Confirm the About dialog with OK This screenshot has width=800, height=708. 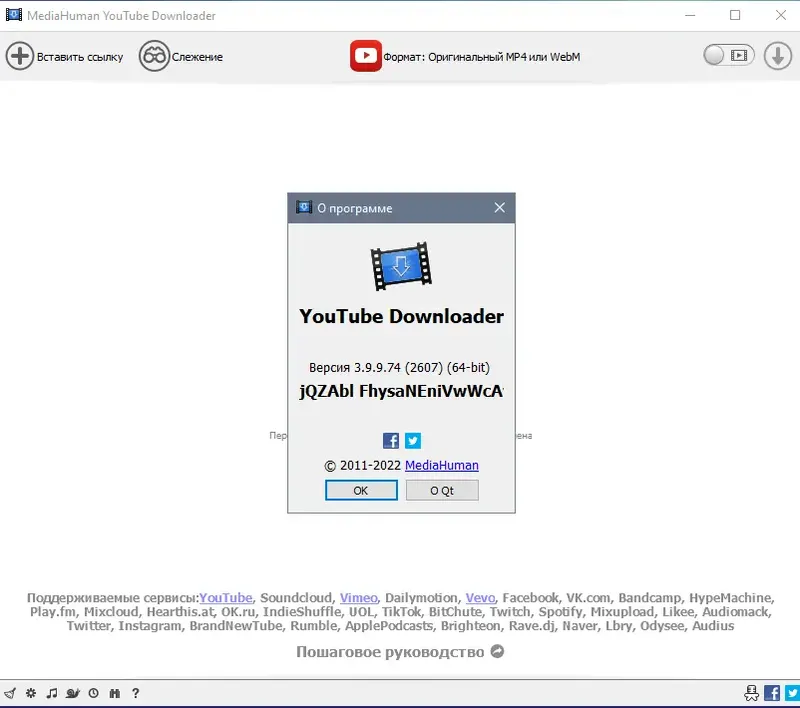361,490
